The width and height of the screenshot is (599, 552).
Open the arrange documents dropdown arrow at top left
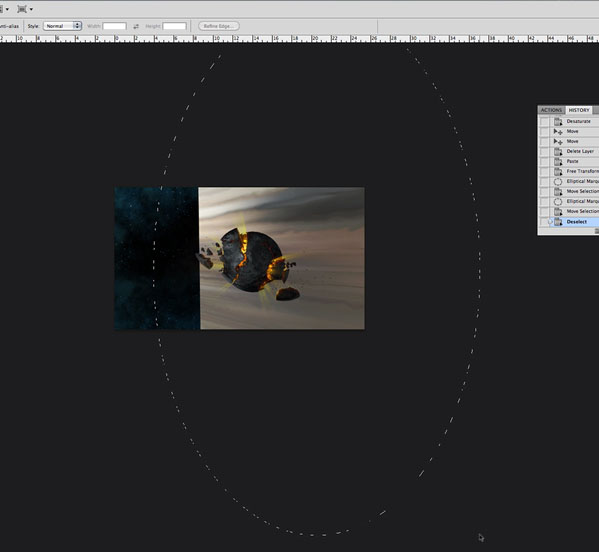tap(7, 9)
